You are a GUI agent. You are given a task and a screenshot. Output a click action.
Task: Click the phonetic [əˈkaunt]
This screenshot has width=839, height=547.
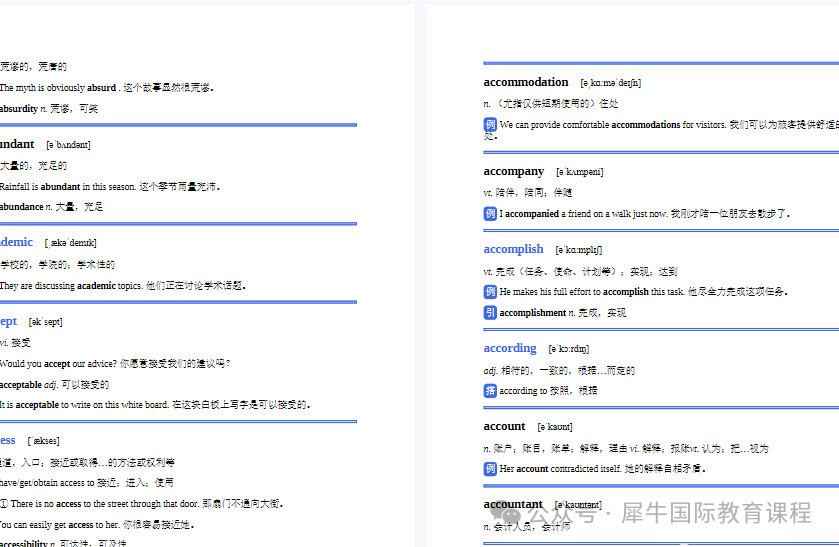pyautogui.click(x=555, y=427)
